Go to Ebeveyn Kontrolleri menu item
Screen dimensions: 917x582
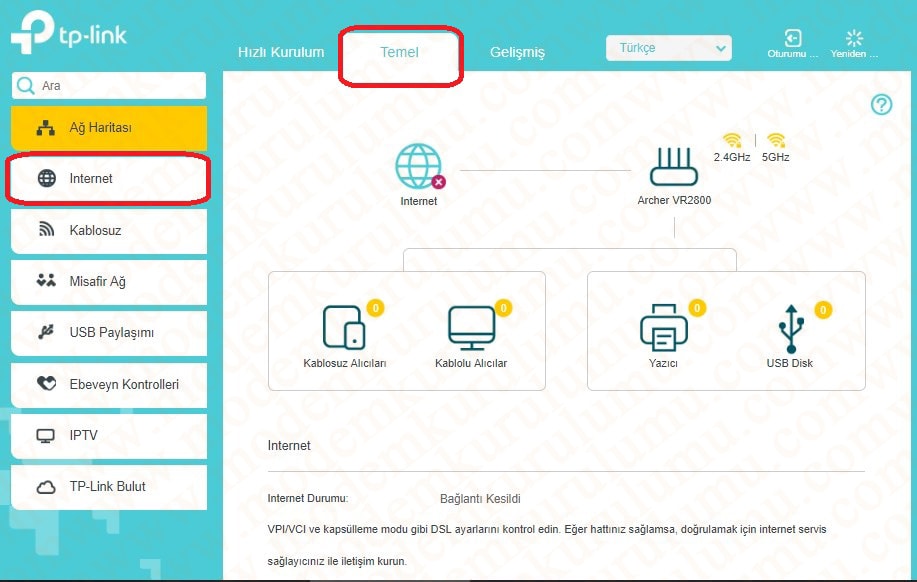point(108,384)
